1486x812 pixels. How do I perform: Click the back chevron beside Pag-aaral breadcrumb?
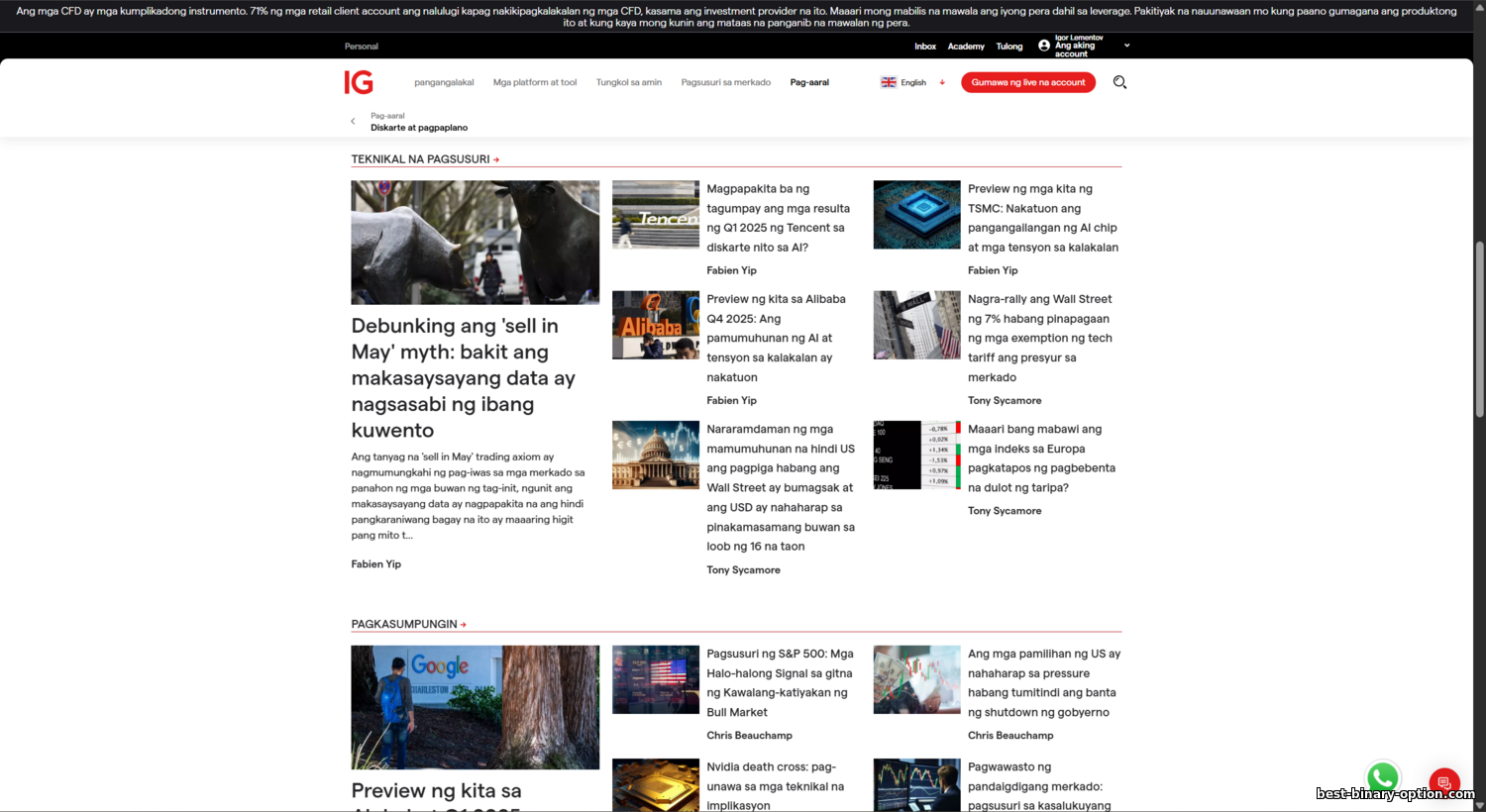click(353, 122)
